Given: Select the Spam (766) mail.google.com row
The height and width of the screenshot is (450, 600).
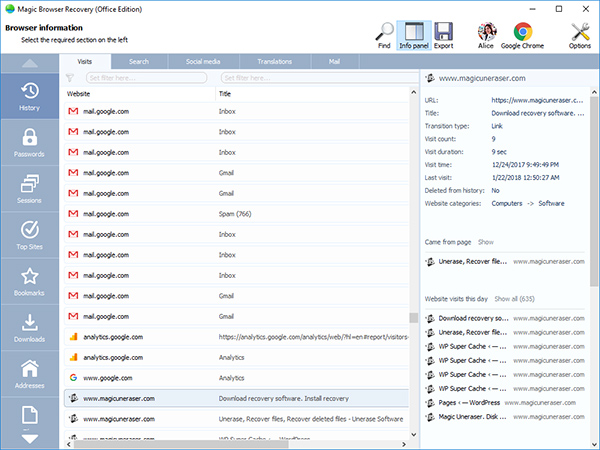Looking at the screenshot, I should [x=236, y=214].
